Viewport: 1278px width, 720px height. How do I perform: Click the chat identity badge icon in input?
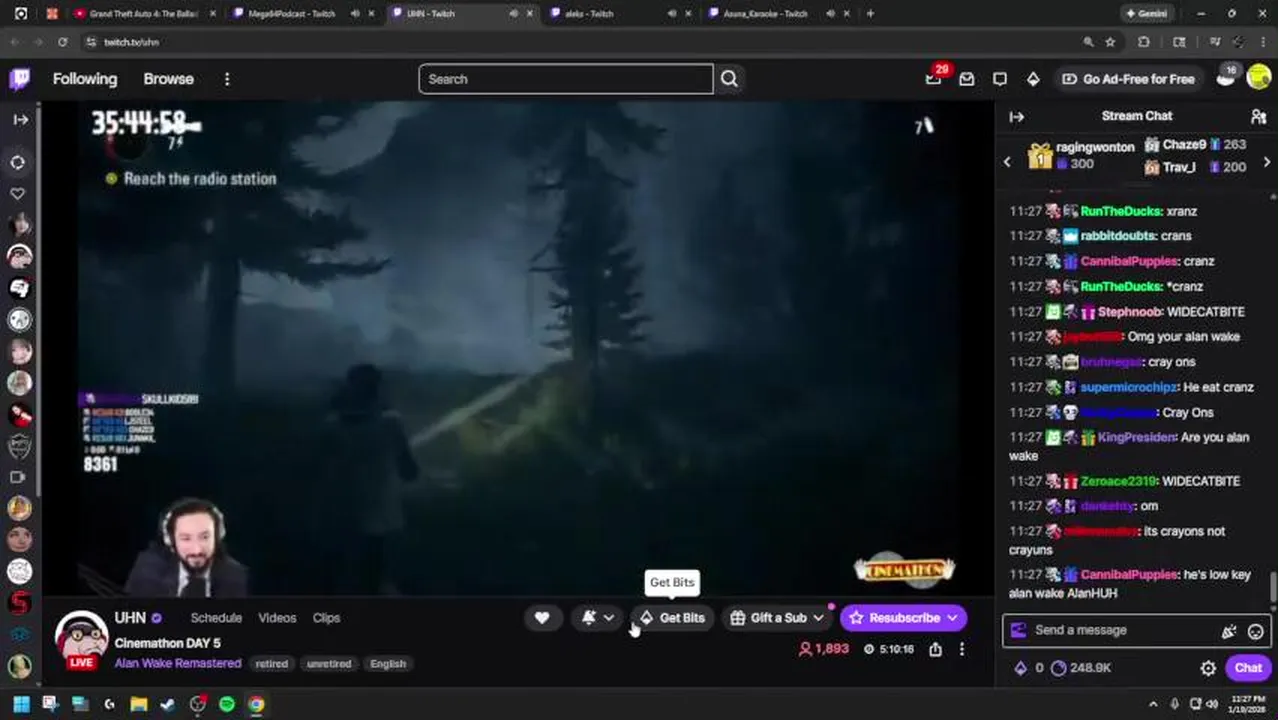tap(1019, 630)
